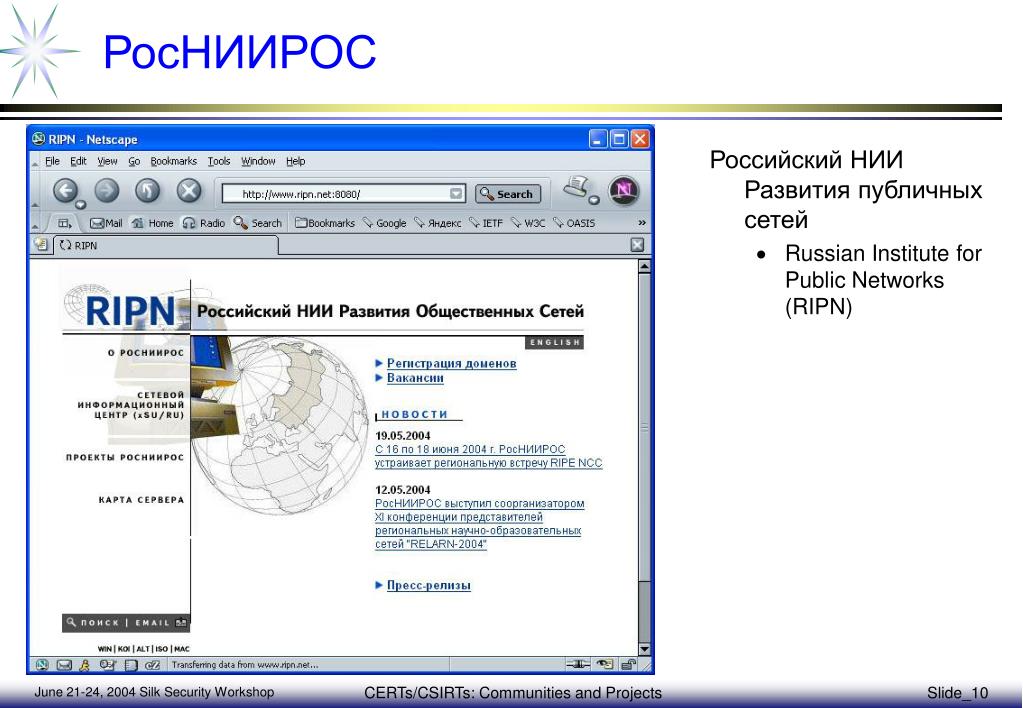Viewport: 1023px width, 708px height.
Task: Open the 12.05.2004 RELARN-2004 news link
Action: pos(480,524)
